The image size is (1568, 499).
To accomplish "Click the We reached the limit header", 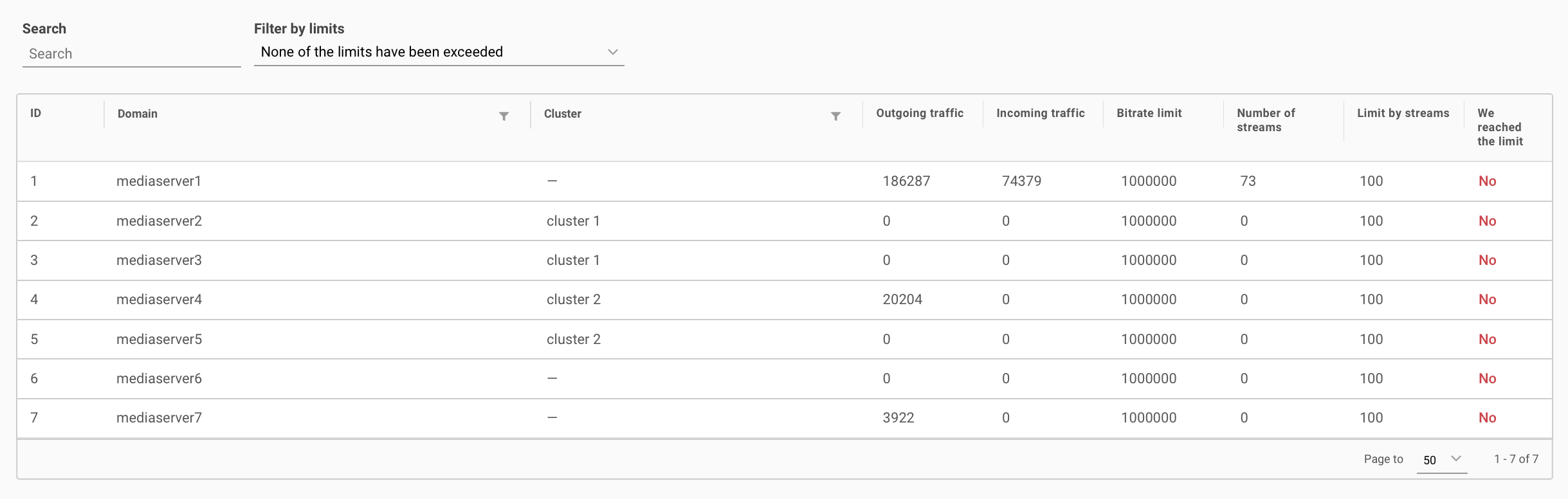I will coord(1499,127).
